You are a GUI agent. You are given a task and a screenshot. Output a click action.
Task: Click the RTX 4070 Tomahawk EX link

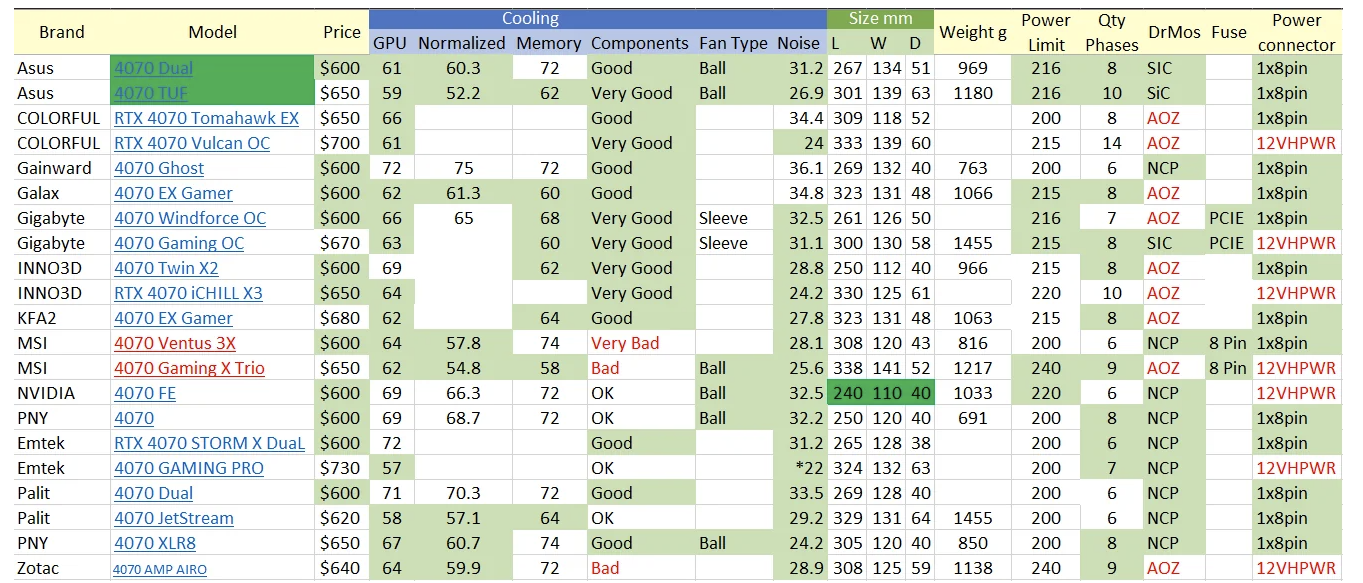click(206, 118)
